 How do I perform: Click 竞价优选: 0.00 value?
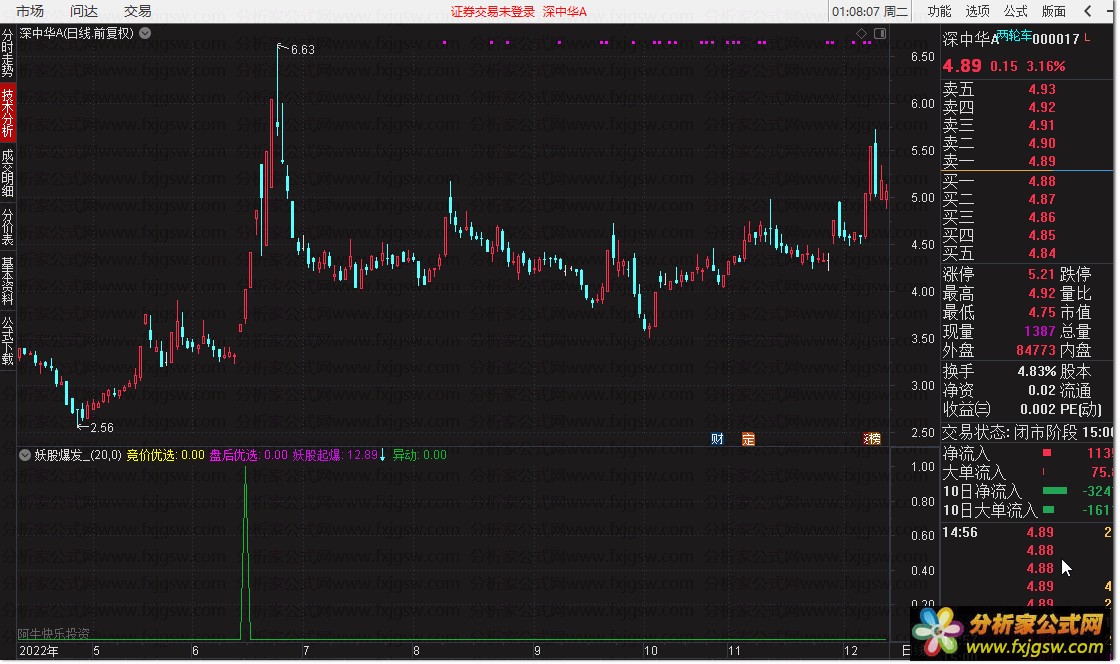click(165, 455)
